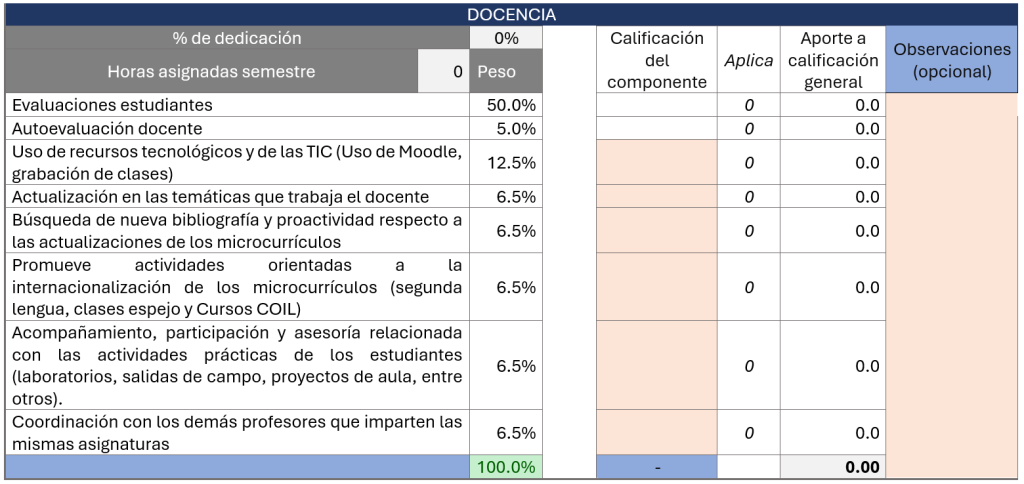The image size is (1024, 484).
Task: Select the 50.0% weight cell
Action: point(506,105)
